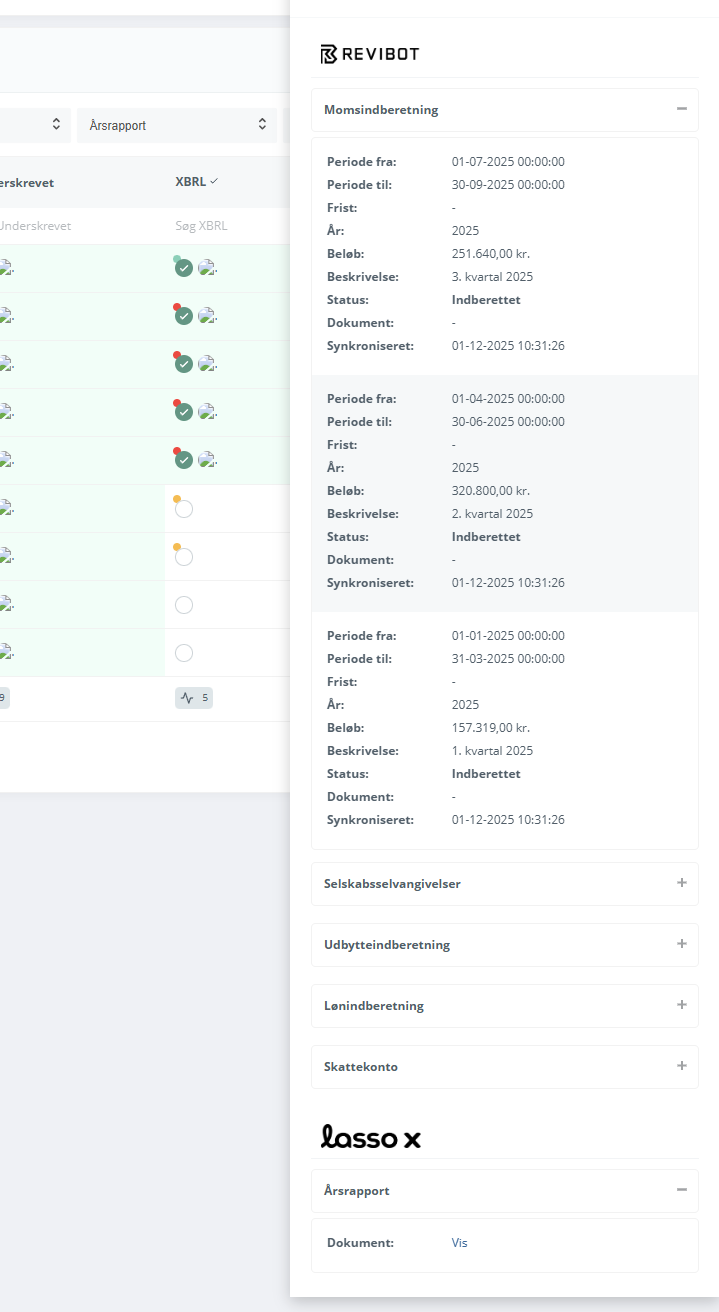Open the Årsrapport dropdown filter
Image resolution: width=719 pixels, height=1312 pixels.
177,125
